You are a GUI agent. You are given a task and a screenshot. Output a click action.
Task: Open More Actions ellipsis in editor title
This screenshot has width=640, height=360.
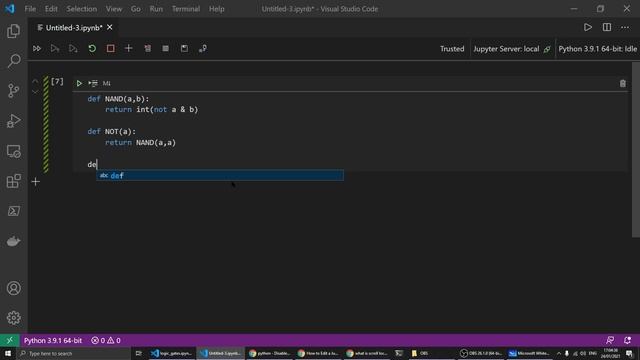(x=625, y=27)
